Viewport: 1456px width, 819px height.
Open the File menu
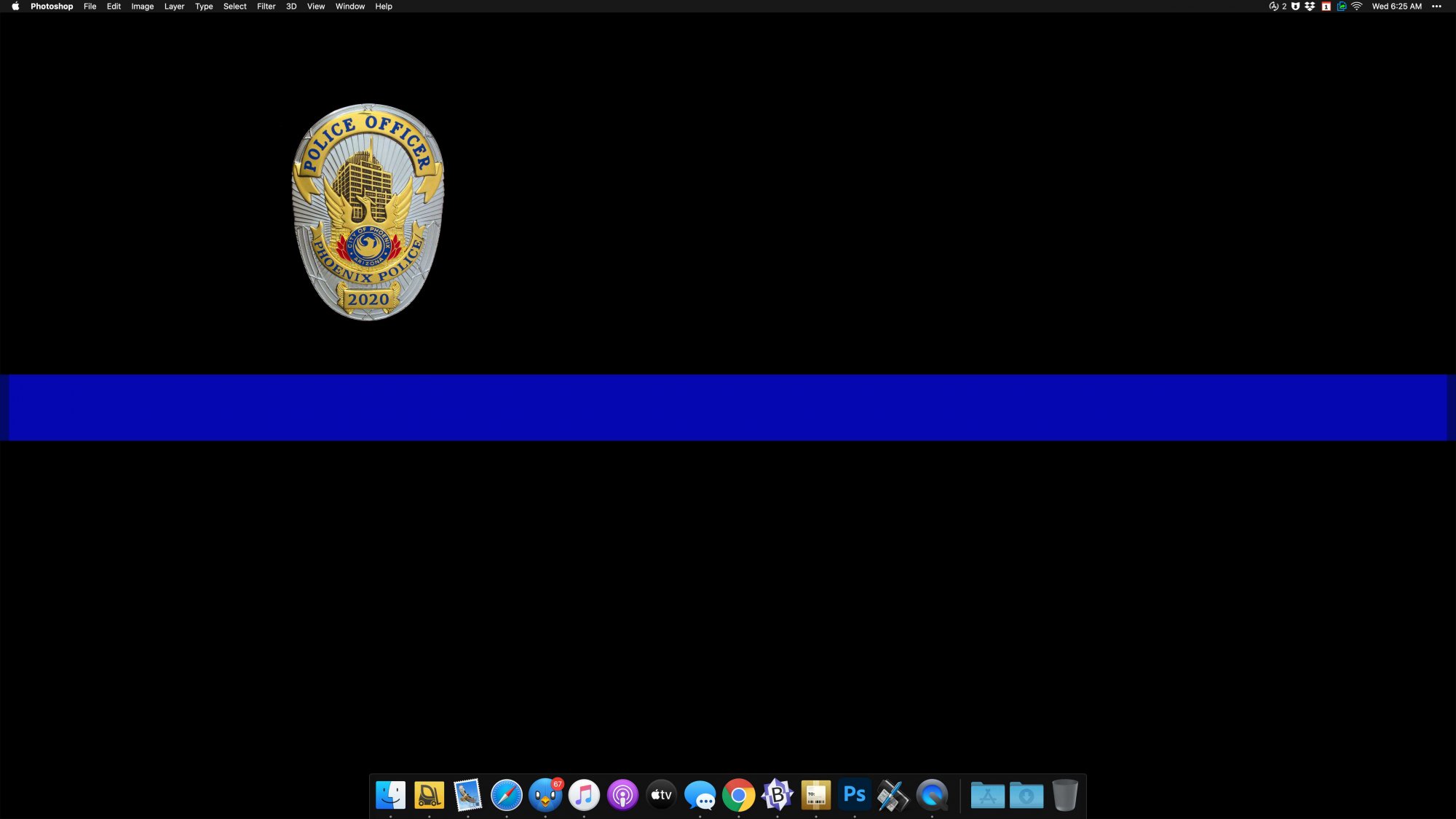(x=90, y=7)
